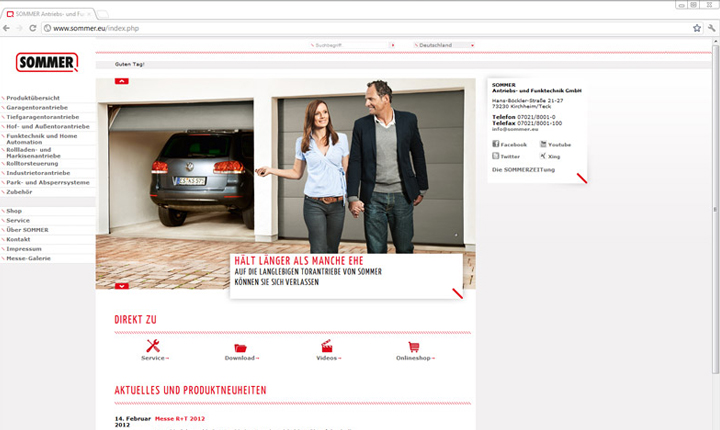
Task: Open the Facebook social icon
Action: click(496, 144)
